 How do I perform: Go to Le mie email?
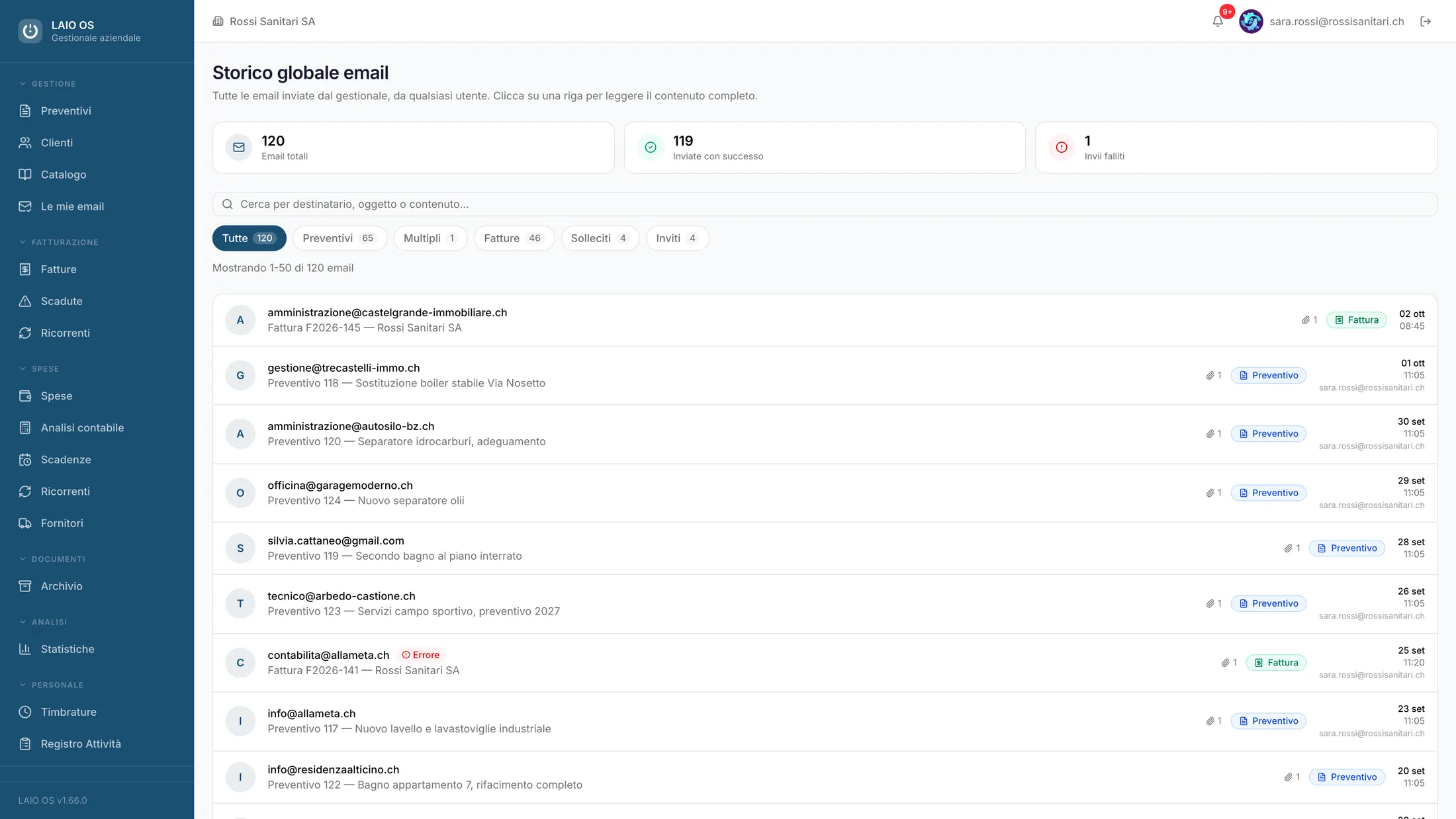97,206
